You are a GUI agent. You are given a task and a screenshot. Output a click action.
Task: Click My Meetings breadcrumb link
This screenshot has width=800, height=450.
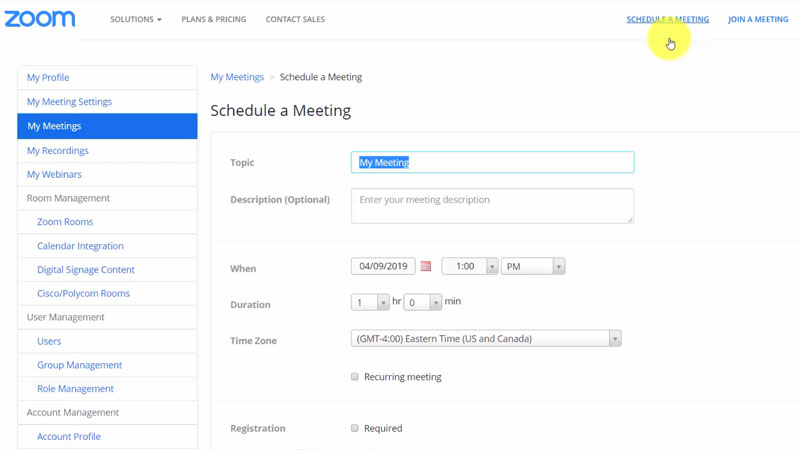coord(237,77)
